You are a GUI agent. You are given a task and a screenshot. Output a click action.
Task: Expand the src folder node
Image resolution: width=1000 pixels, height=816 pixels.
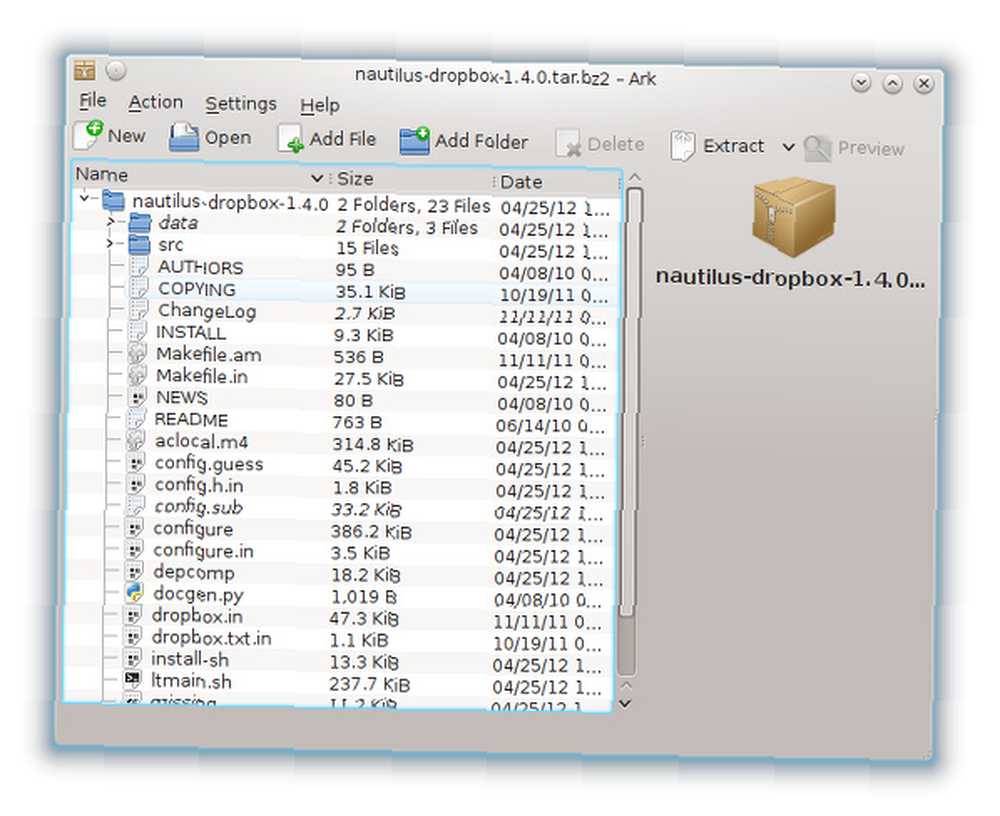(x=110, y=243)
